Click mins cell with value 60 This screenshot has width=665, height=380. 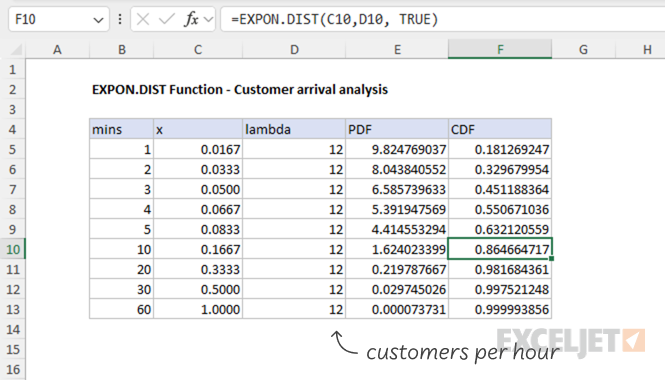coord(121,309)
